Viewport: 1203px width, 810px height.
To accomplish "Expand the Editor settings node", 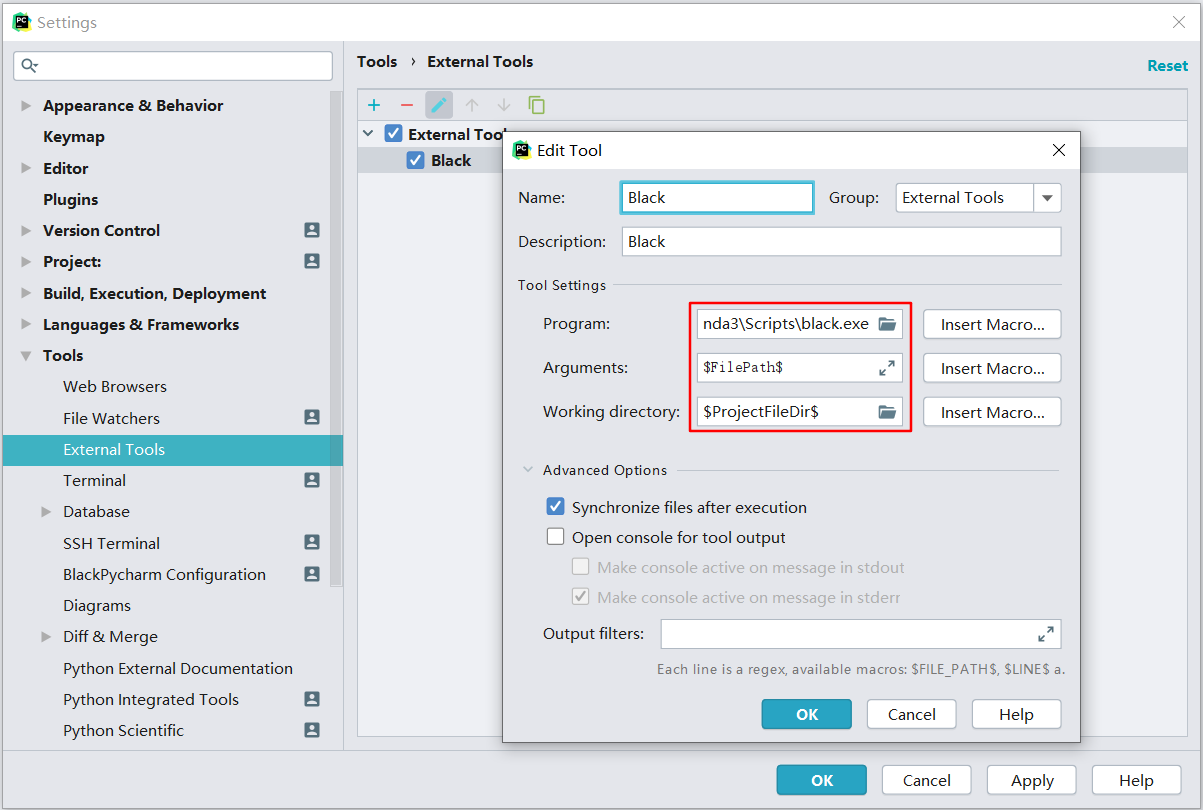I will tap(26, 168).
